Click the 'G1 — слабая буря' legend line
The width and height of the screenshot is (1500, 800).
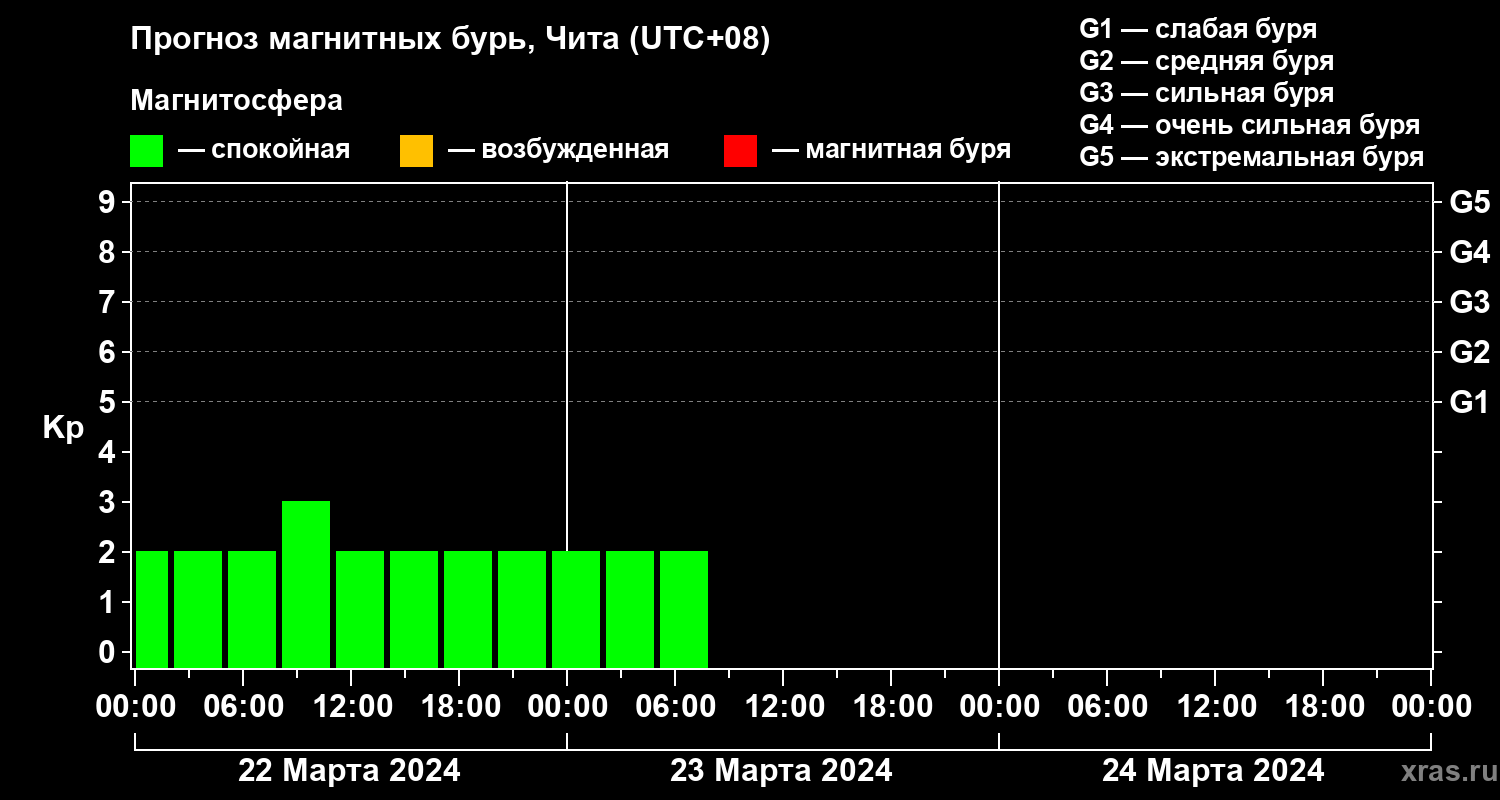(x=1198, y=29)
